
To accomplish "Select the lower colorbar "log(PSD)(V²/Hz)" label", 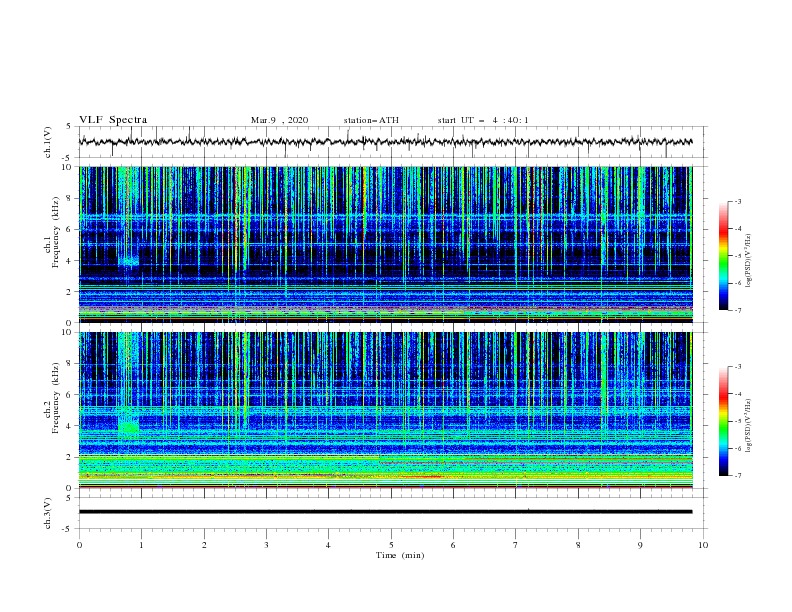I will point(748,426).
